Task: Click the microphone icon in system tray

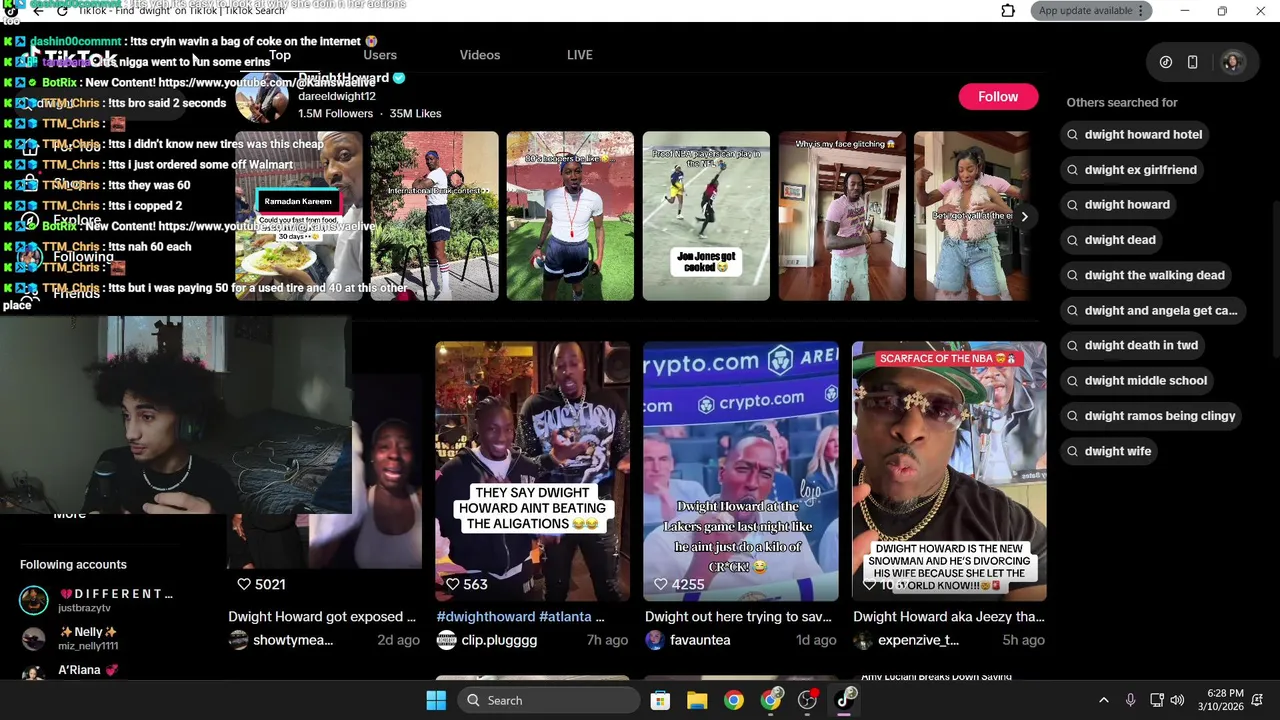Action: [1130, 700]
